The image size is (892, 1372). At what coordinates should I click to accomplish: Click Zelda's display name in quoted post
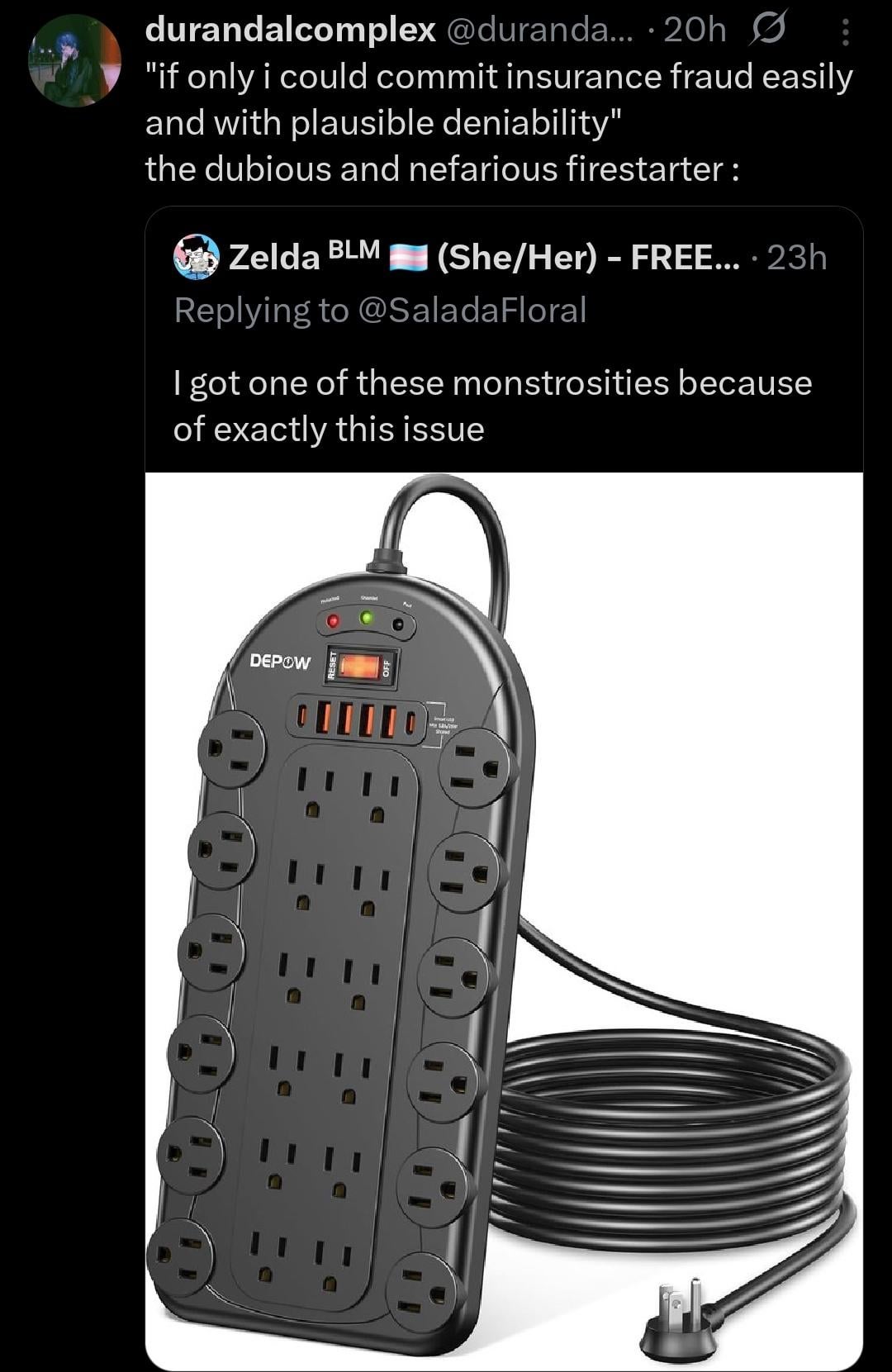[273, 257]
